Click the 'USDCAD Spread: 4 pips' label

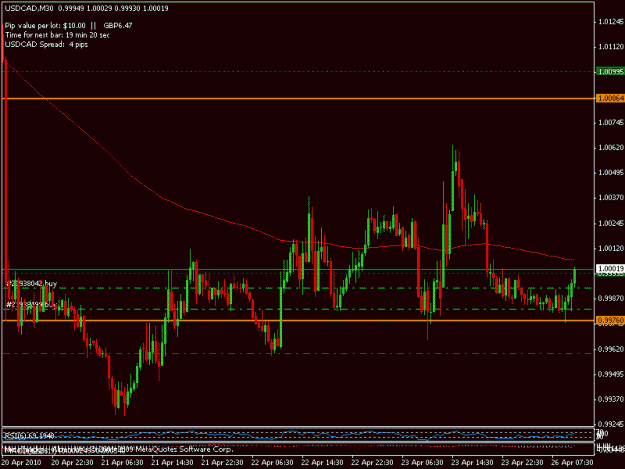[46, 45]
